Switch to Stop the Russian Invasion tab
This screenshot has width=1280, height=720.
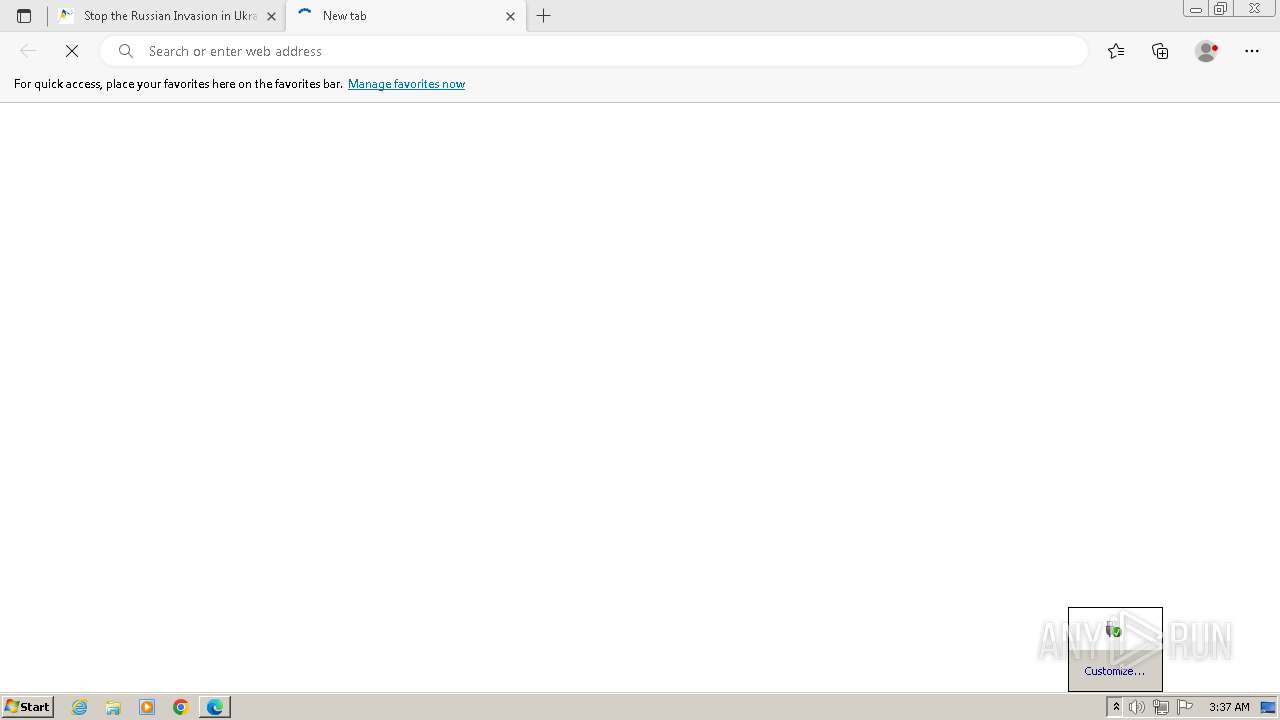[x=167, y=16]
